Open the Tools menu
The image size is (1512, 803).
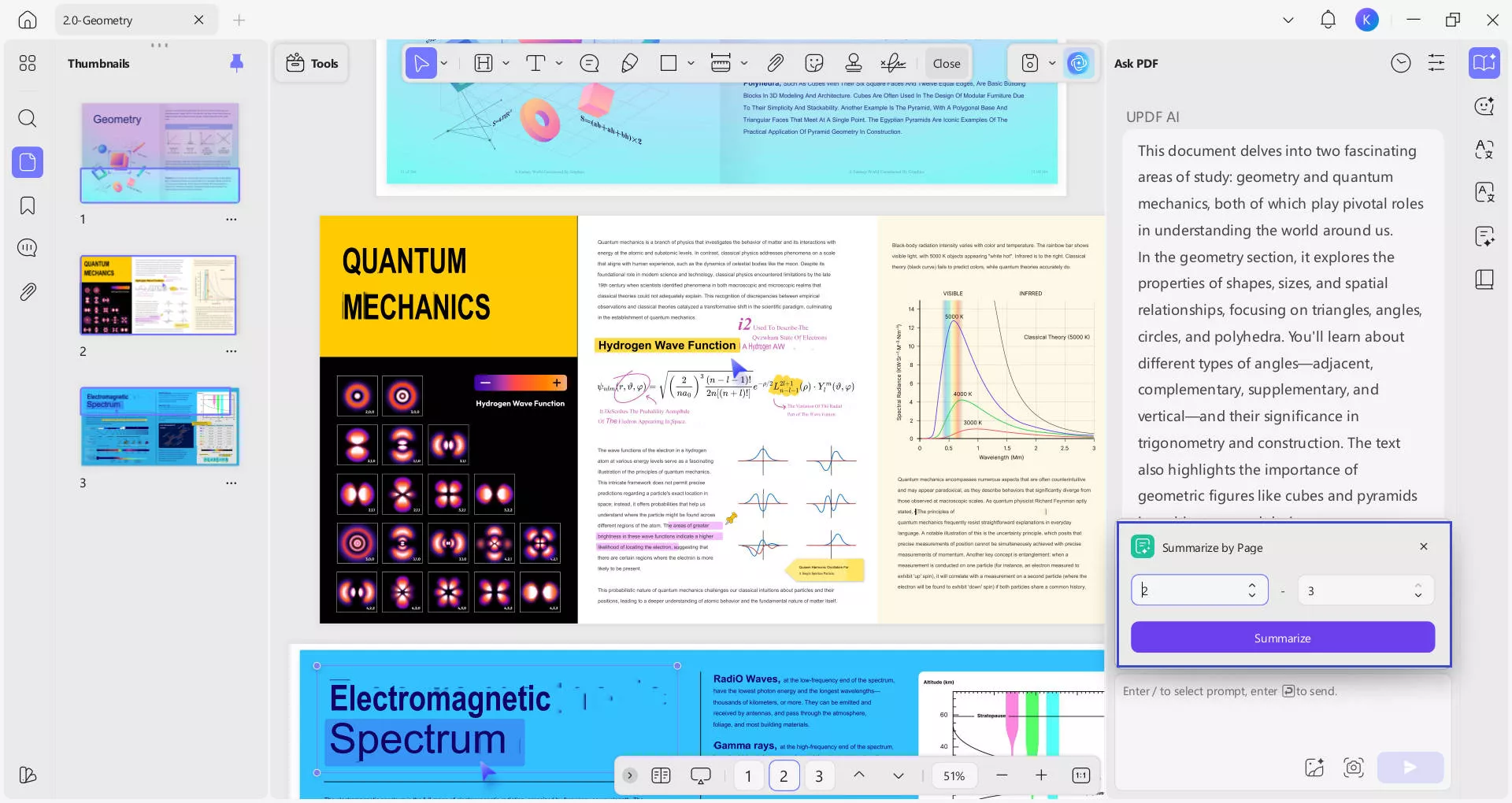[x=311, y=63]
